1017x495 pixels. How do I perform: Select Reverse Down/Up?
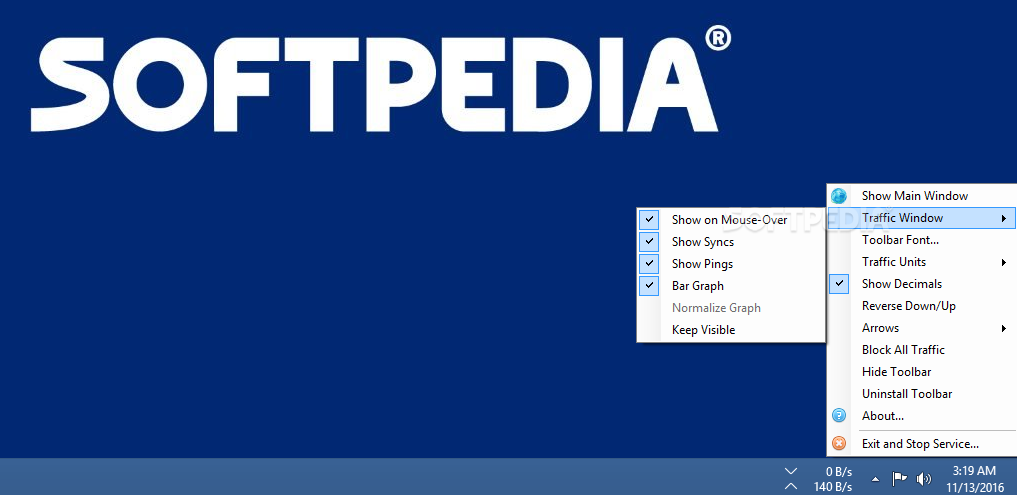point(922,306)
